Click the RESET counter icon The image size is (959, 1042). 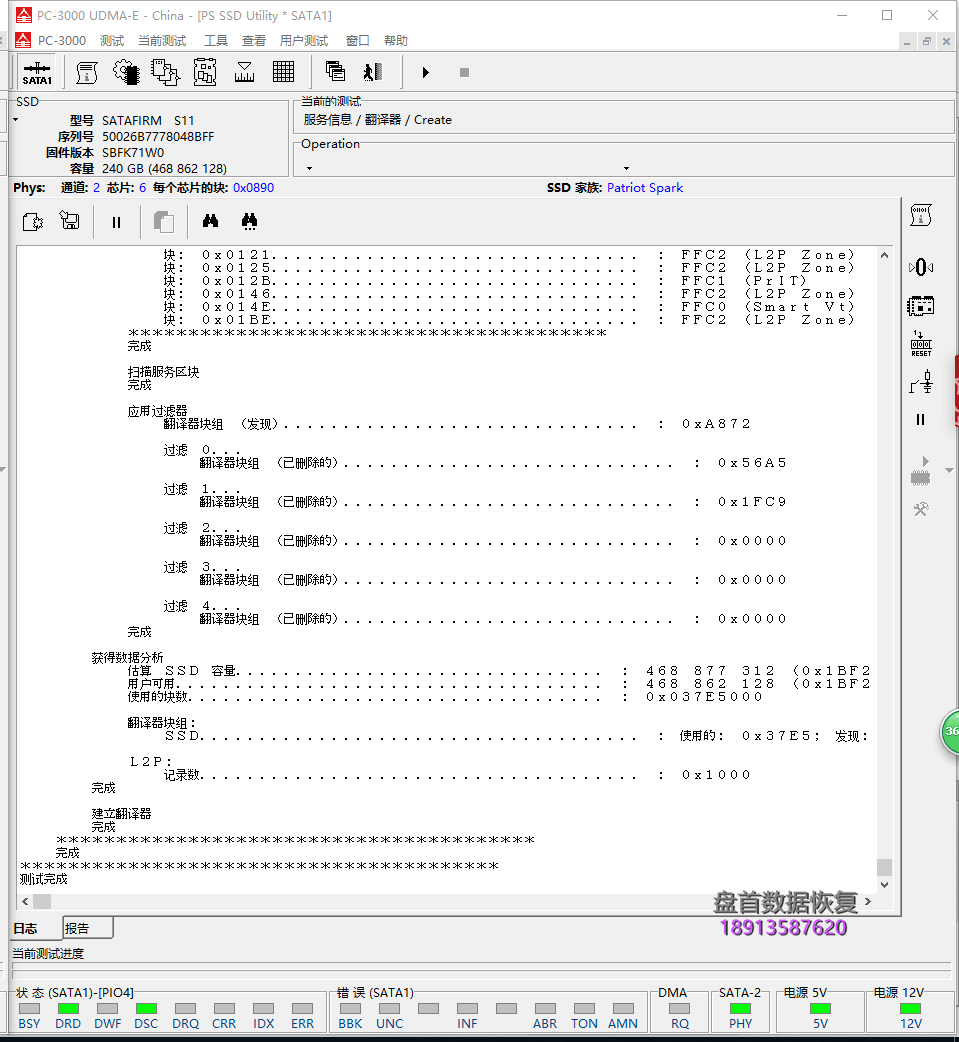point(921,344)
